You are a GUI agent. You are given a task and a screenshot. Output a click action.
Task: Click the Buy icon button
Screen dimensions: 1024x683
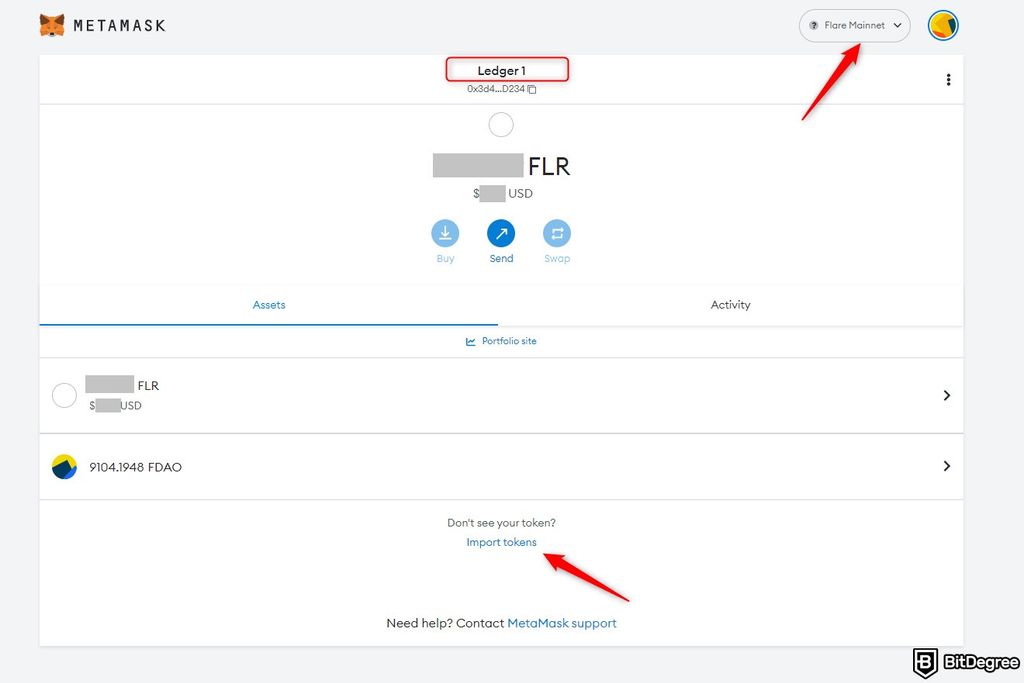click(445, 233)
